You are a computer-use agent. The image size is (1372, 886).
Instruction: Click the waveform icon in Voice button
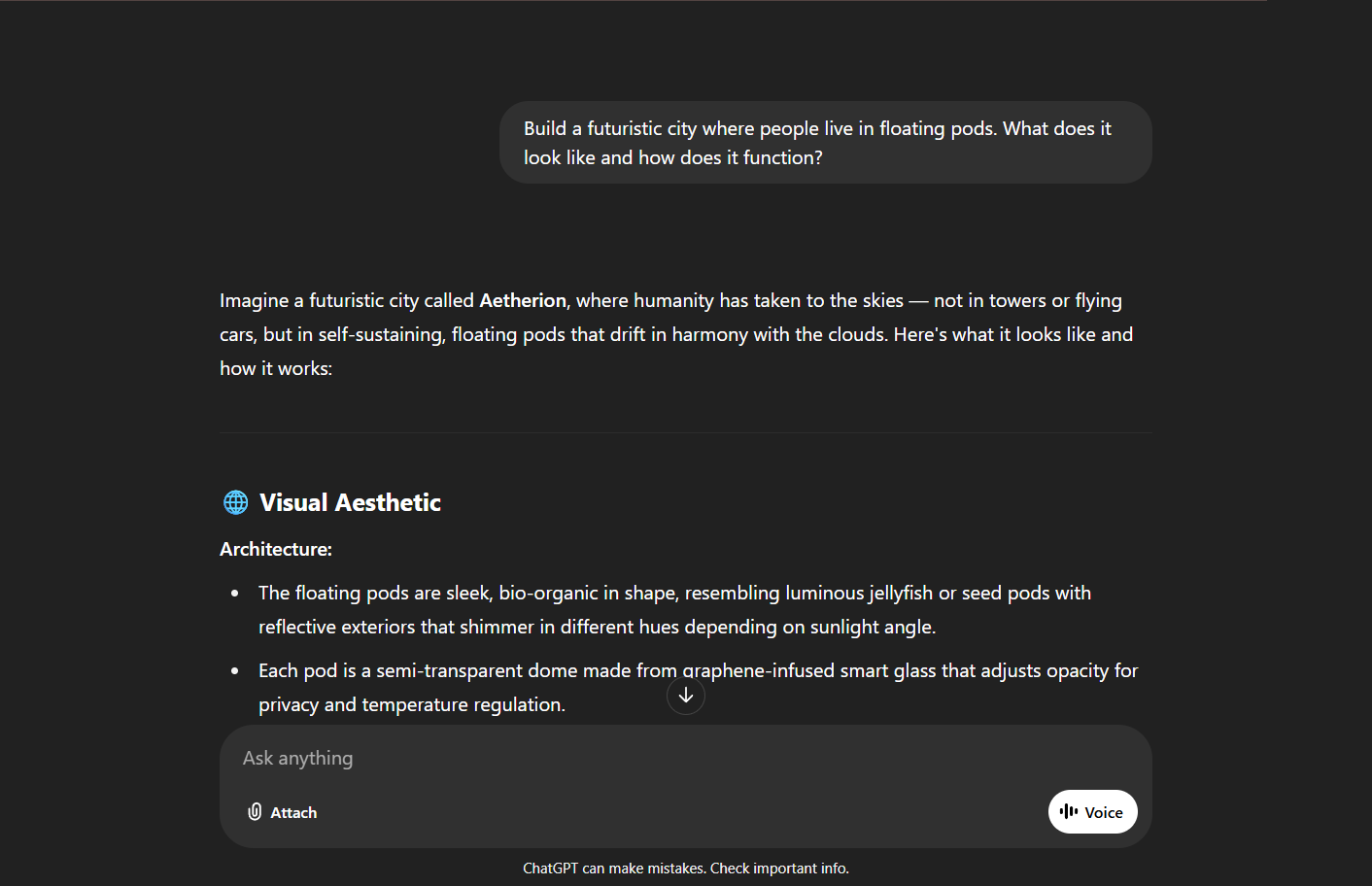click(x=1069, y=811)
